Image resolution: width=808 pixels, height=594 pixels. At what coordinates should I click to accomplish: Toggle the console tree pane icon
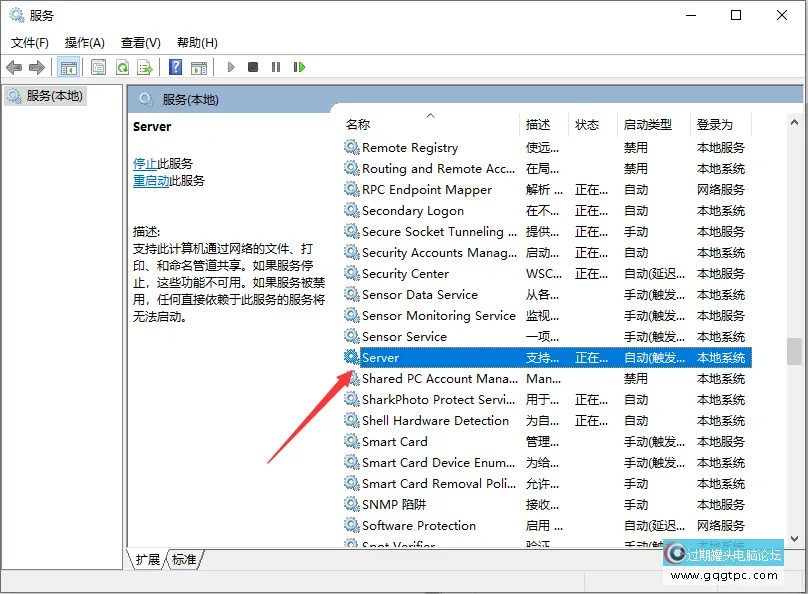pyautogui.click(x=68, y=67)
